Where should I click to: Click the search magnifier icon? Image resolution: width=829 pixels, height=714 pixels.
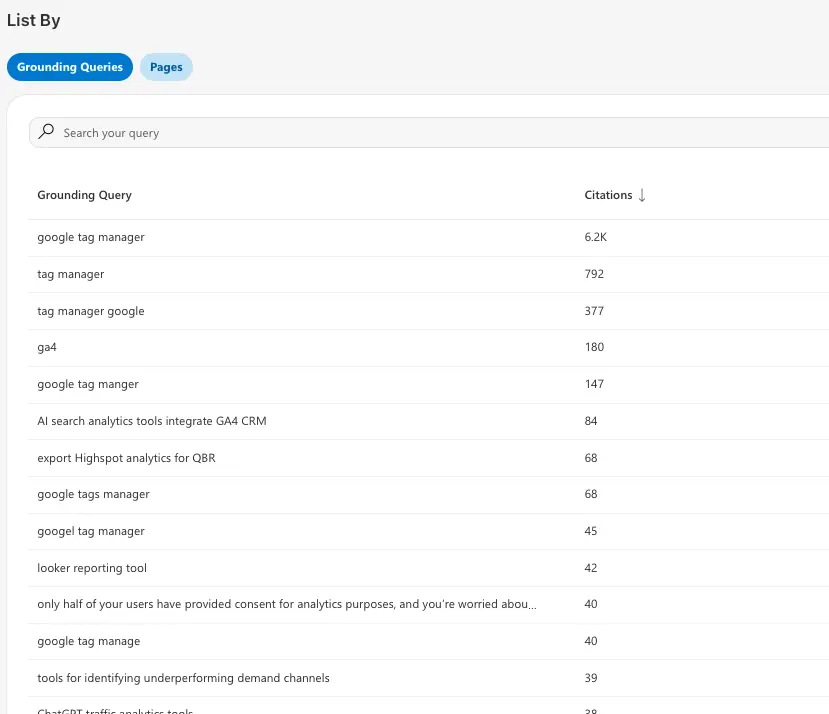click(x=46, y=131)
